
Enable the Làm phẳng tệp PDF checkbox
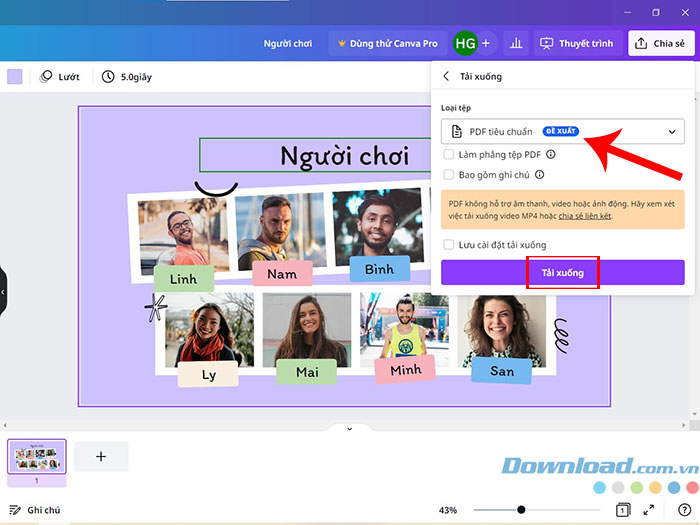click(448, 154)
